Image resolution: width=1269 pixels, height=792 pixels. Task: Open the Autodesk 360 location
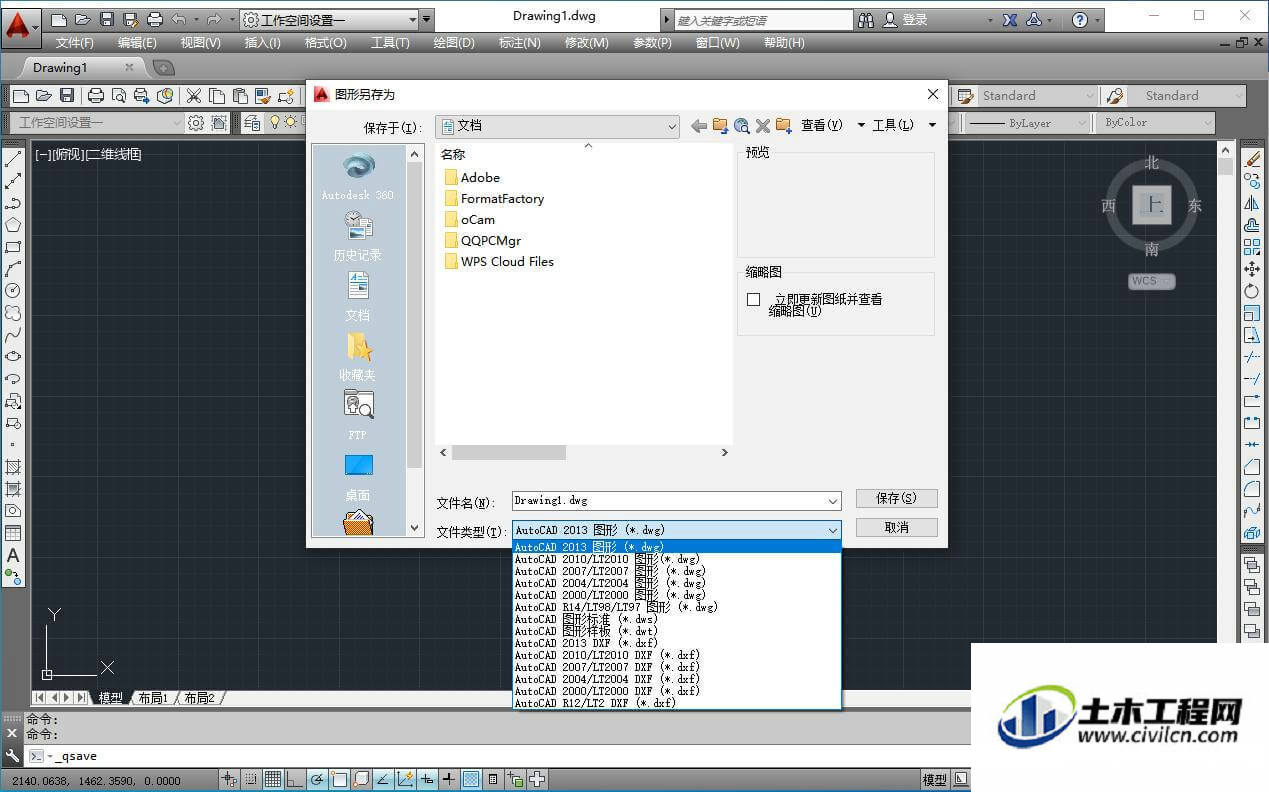click(x=358, y=176)
